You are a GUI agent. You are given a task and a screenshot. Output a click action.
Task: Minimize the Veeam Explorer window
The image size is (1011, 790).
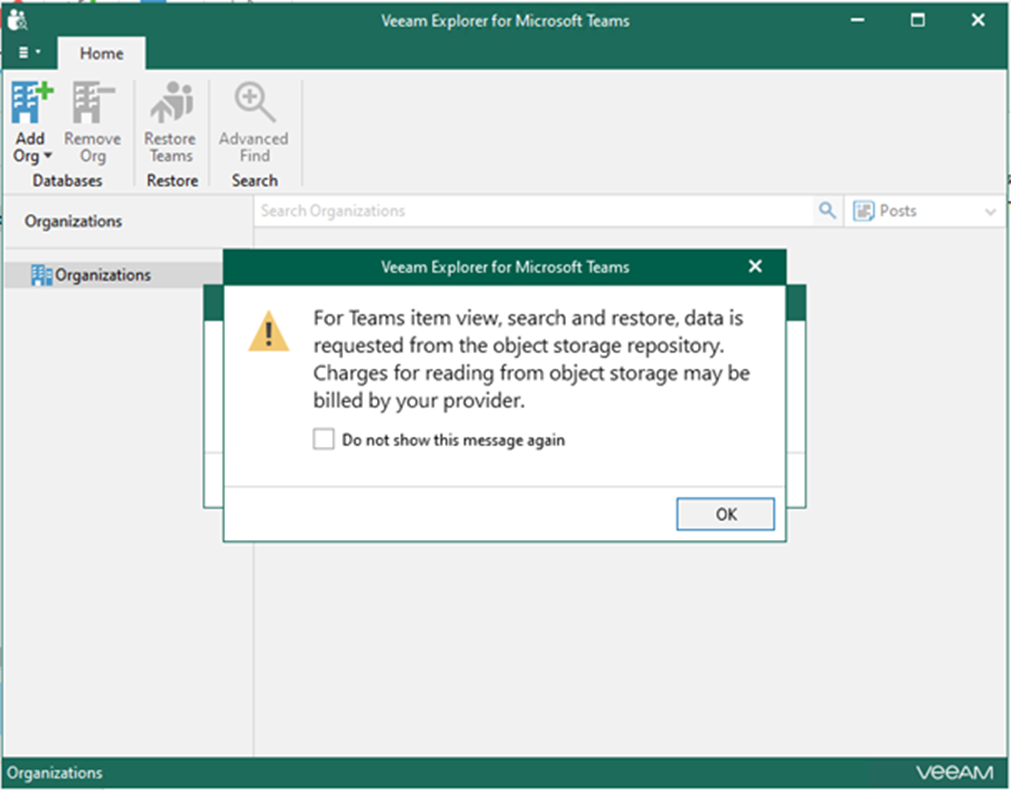(857, 20)
